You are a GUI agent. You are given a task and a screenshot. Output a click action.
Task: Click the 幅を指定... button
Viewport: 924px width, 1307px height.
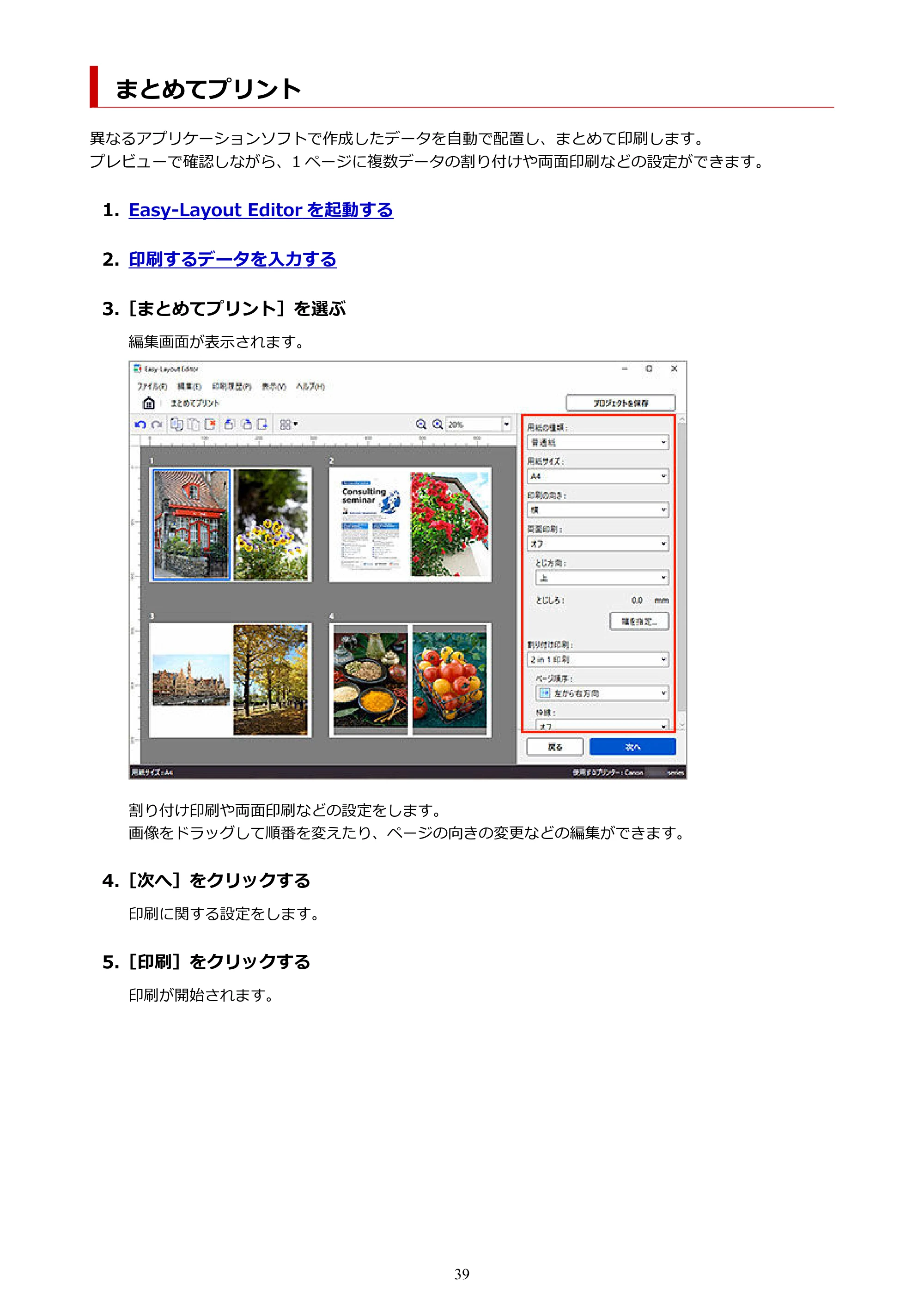click(x=639, y=622)
